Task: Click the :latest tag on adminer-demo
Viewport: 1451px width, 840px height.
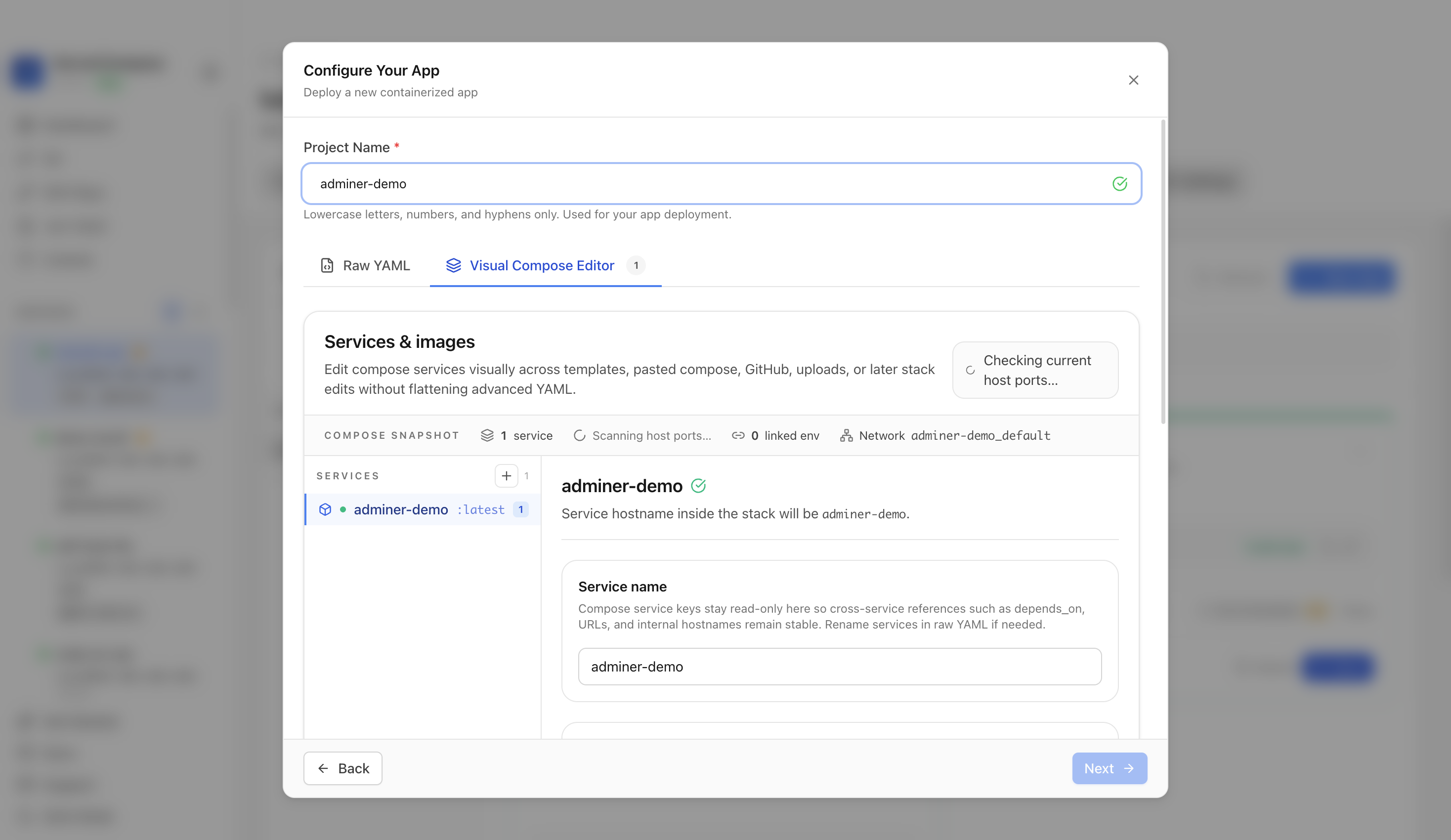Action: coord(481,509)
